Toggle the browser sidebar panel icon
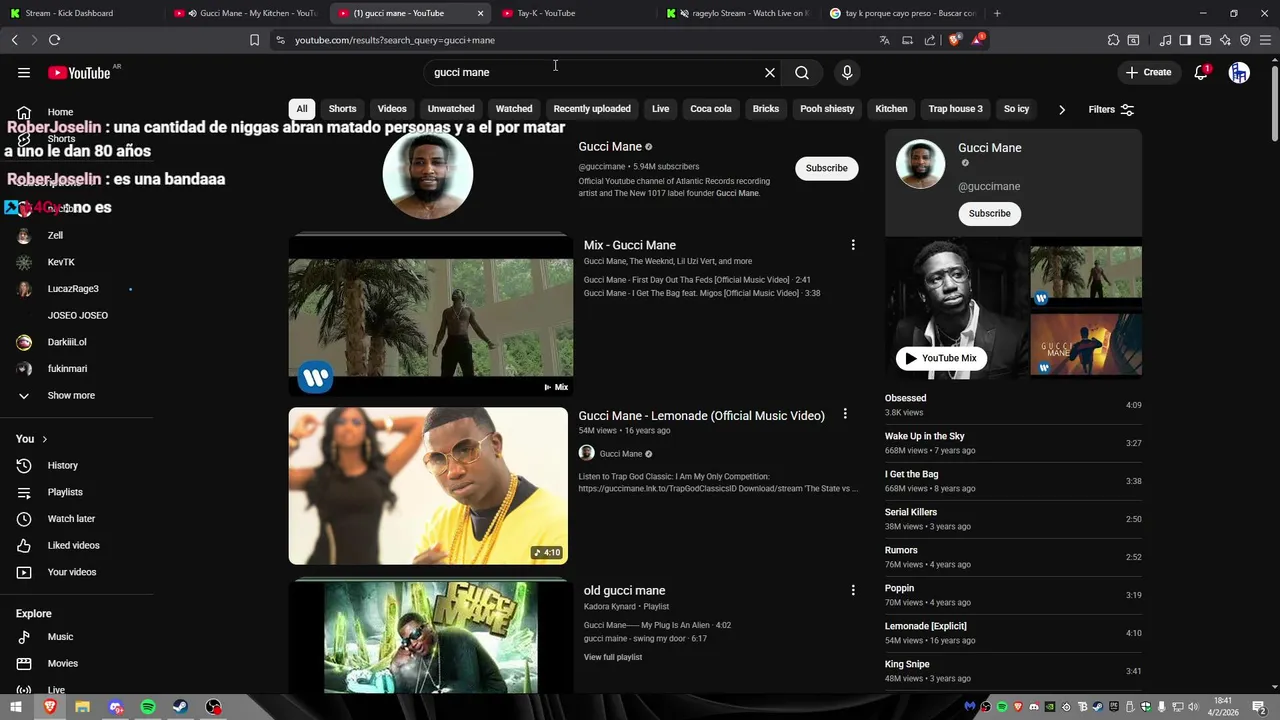 tap(1185, 40)
